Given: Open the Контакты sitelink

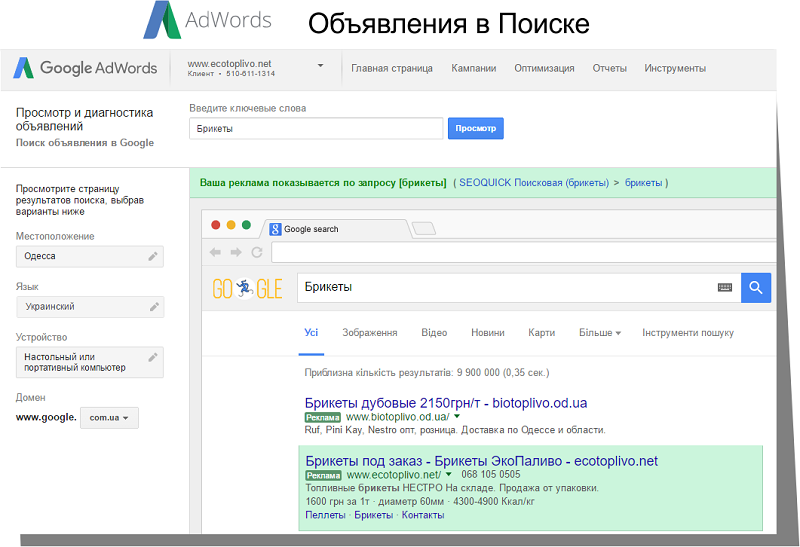Looking at the screenshot, I should click(x=423, y=515).
